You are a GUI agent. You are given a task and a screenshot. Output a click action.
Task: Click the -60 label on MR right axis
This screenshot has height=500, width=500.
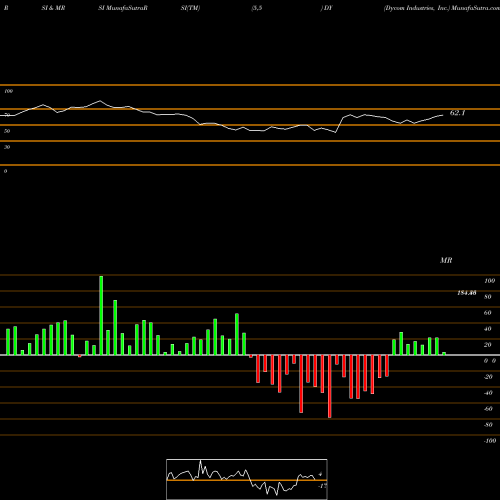[x=488, y=409]
